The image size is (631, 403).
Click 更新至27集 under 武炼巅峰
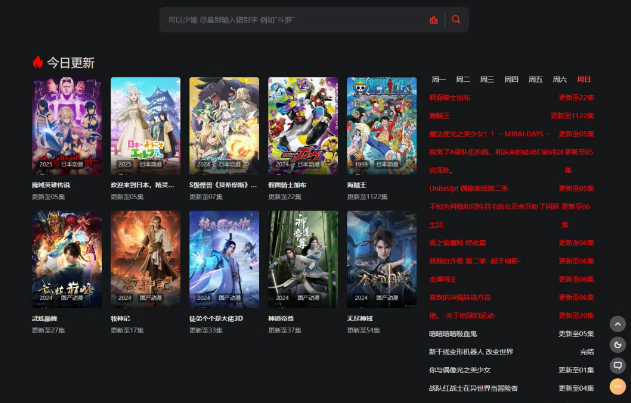click(48, 330)
